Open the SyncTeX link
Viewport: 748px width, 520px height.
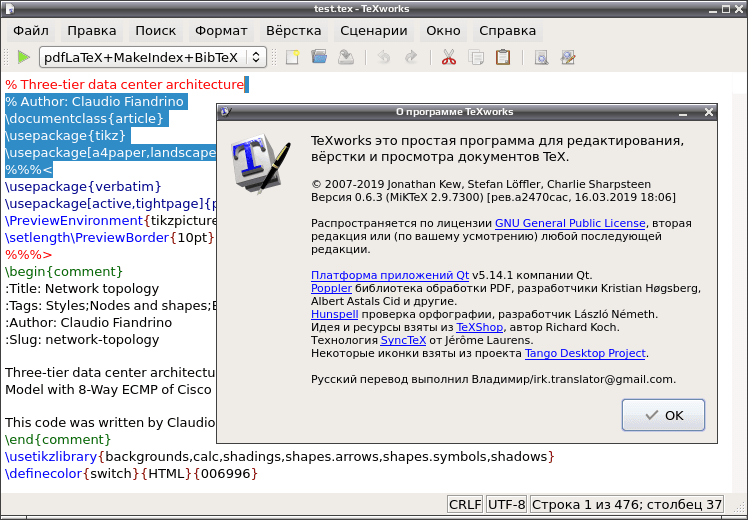click(403, 340)
